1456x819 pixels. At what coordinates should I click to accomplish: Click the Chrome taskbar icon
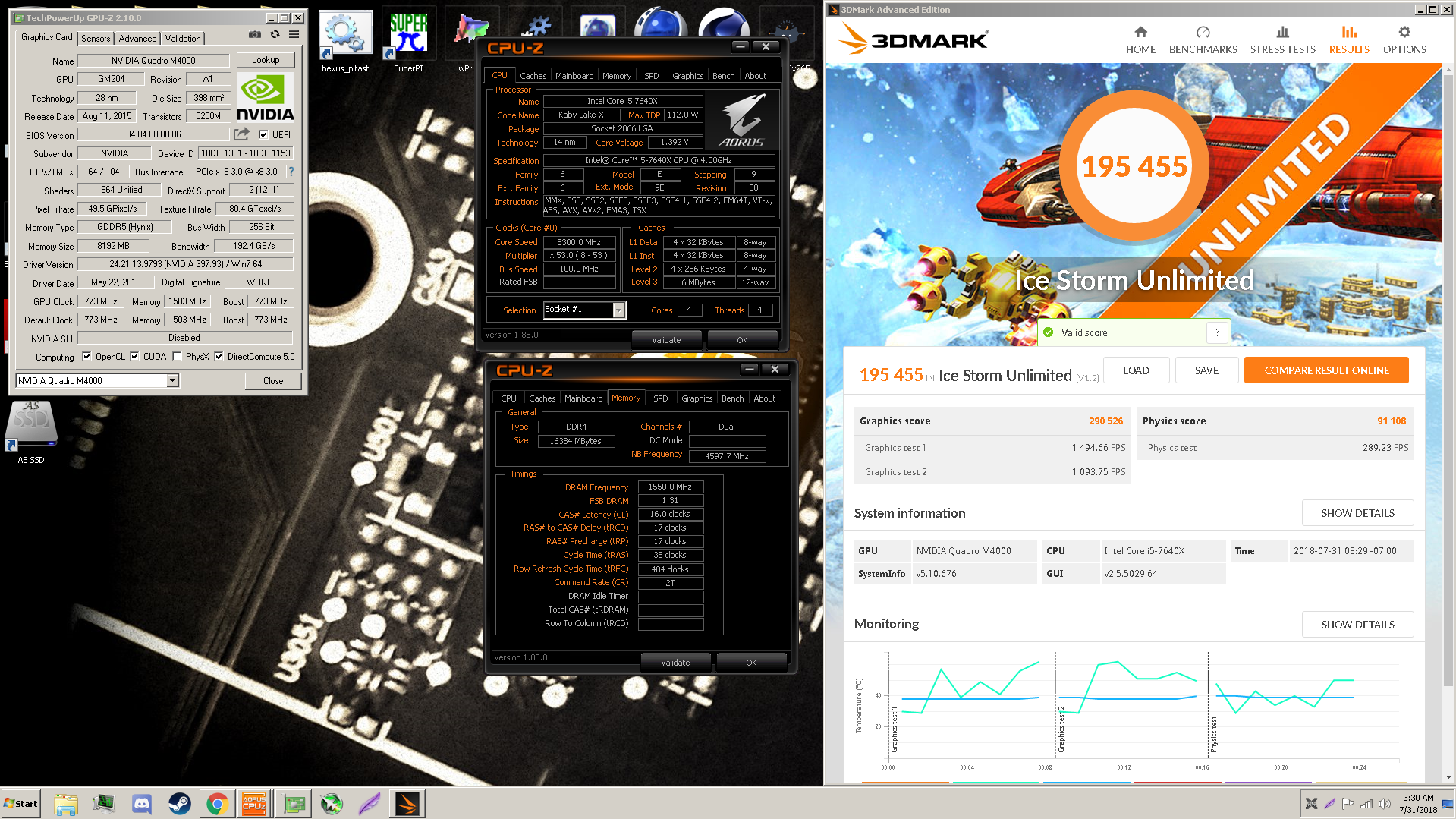(218, 804)
